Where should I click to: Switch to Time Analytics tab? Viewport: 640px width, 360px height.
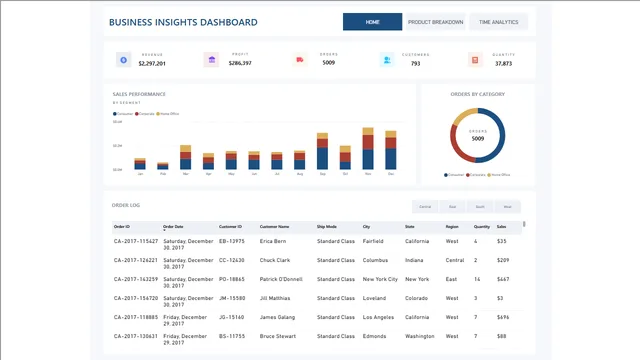(x=498, y=22)
